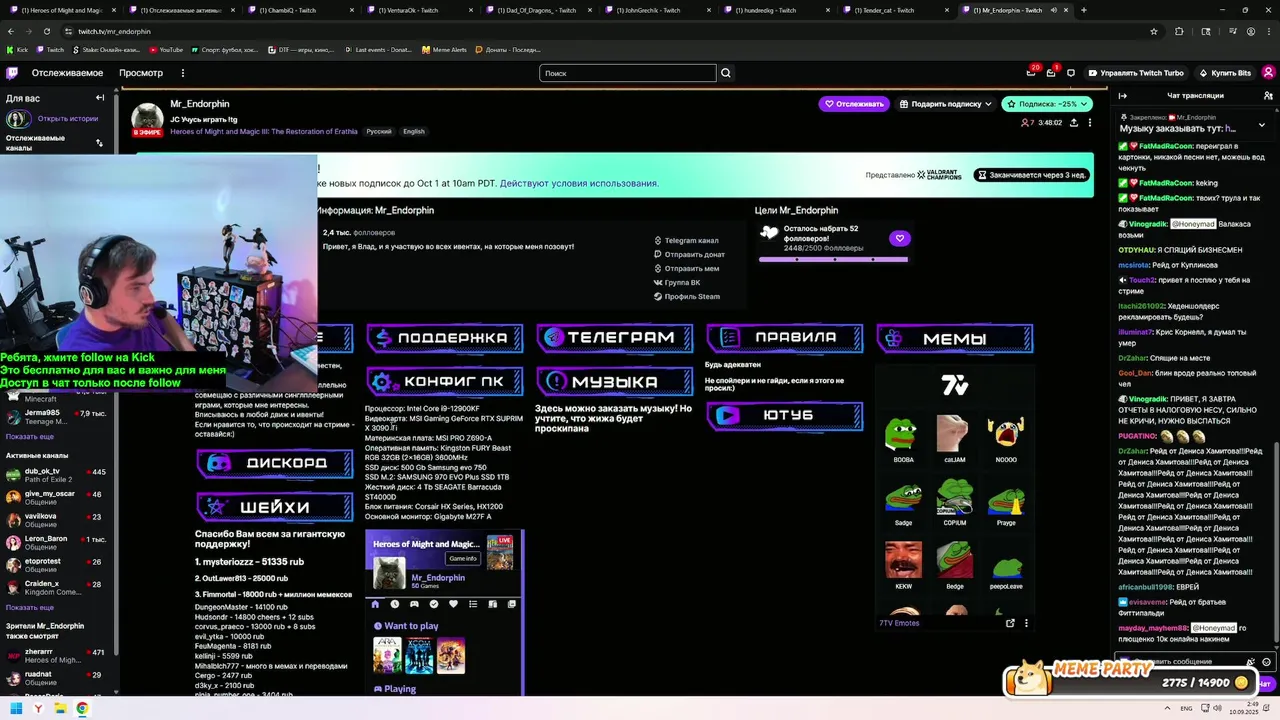
Task: Open the YouTube bookmark
Action: coord(165,49)
